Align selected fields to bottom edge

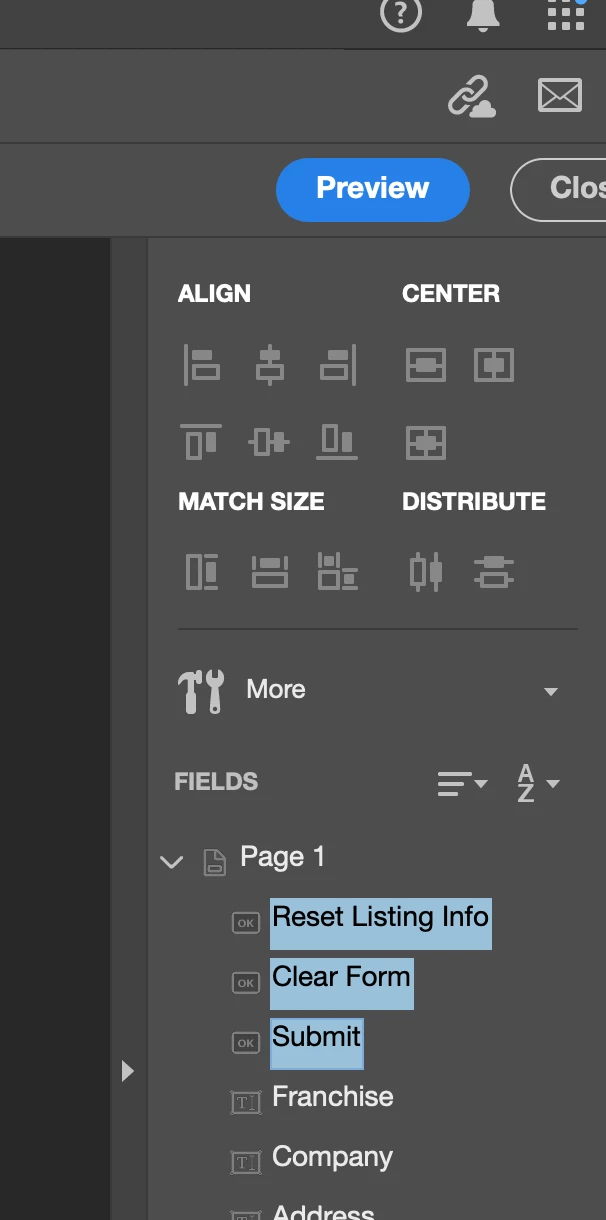pos(337,441)
